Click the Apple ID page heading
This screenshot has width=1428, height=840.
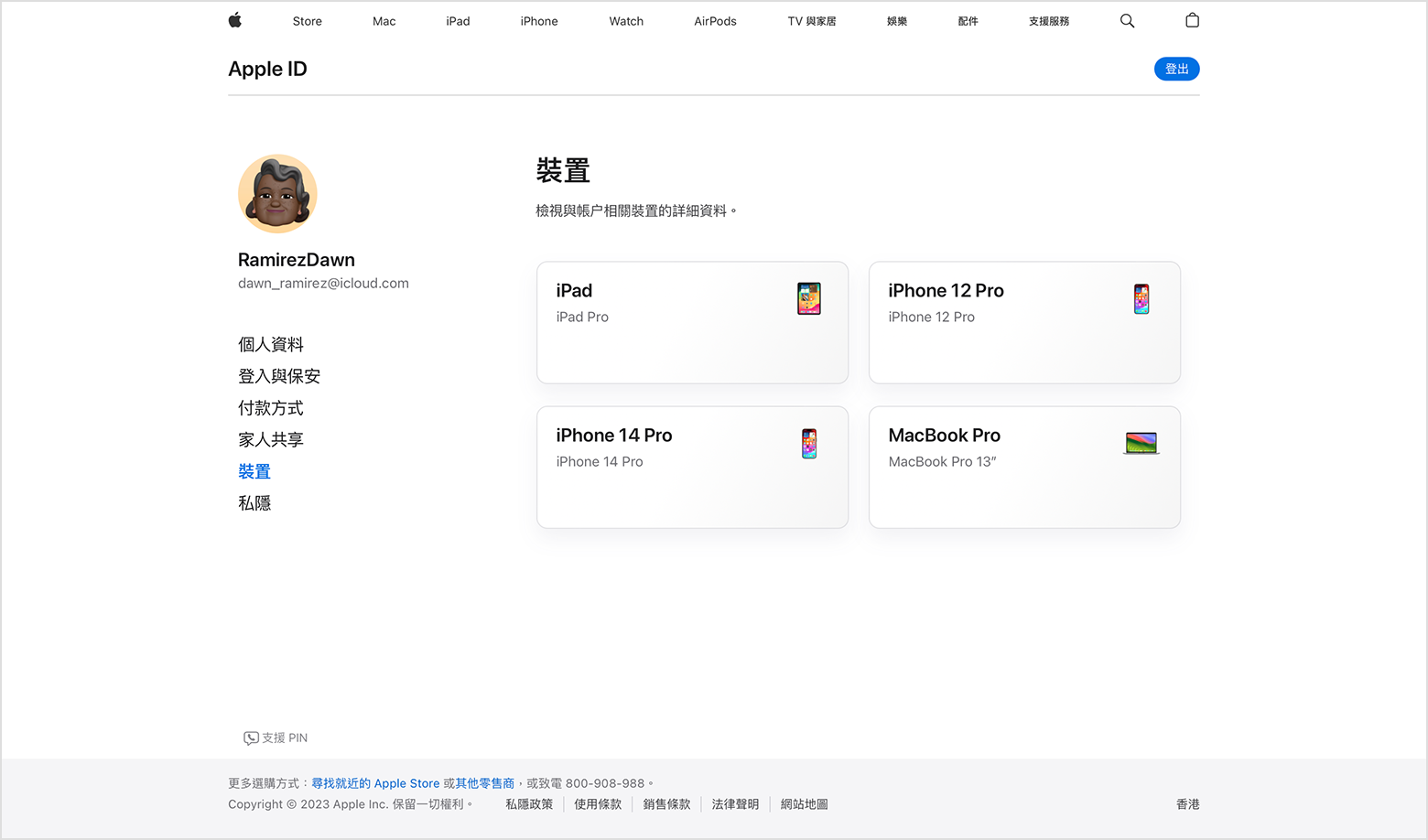tap(267, 70)
